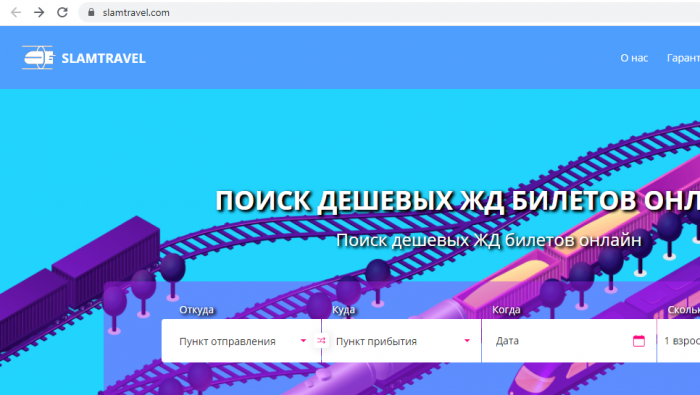Open the calendar icon in date field
The image size is (700, 395).
pyautogui.click(x=639, y=341)
